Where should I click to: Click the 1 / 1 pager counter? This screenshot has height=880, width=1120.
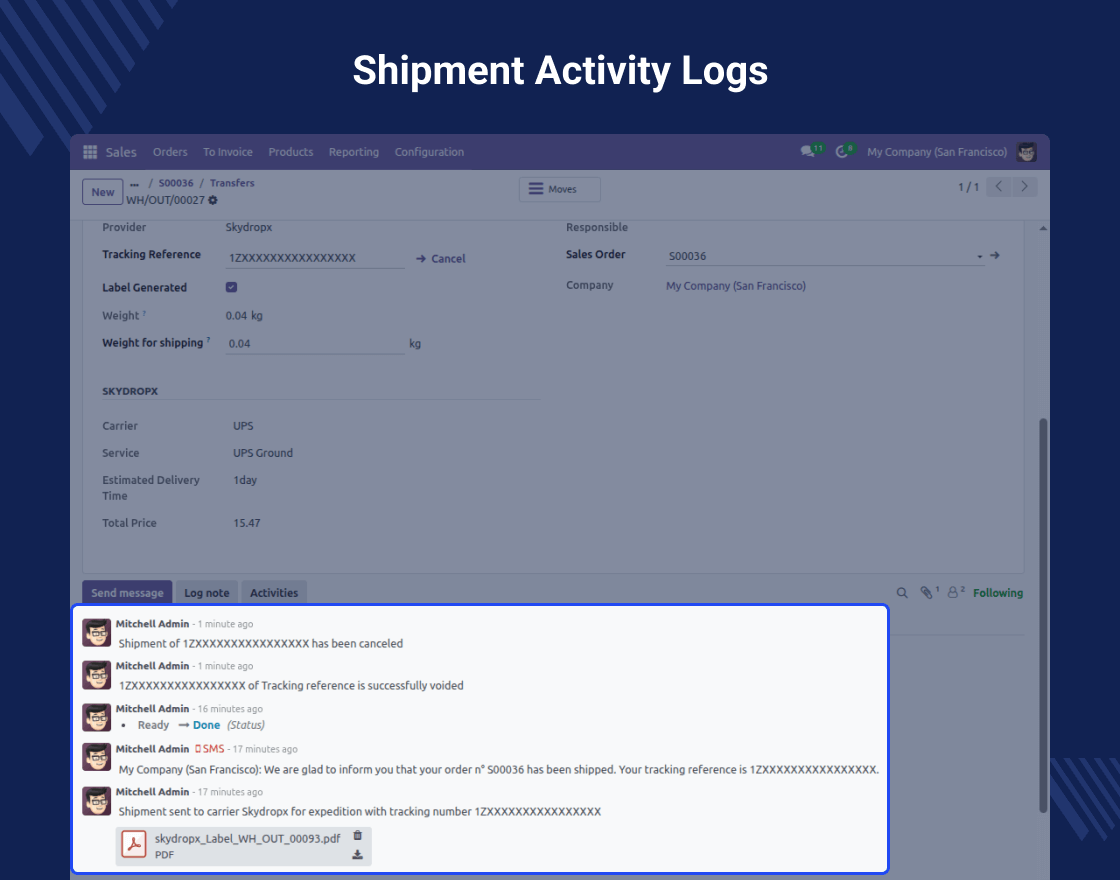[968, 187]
